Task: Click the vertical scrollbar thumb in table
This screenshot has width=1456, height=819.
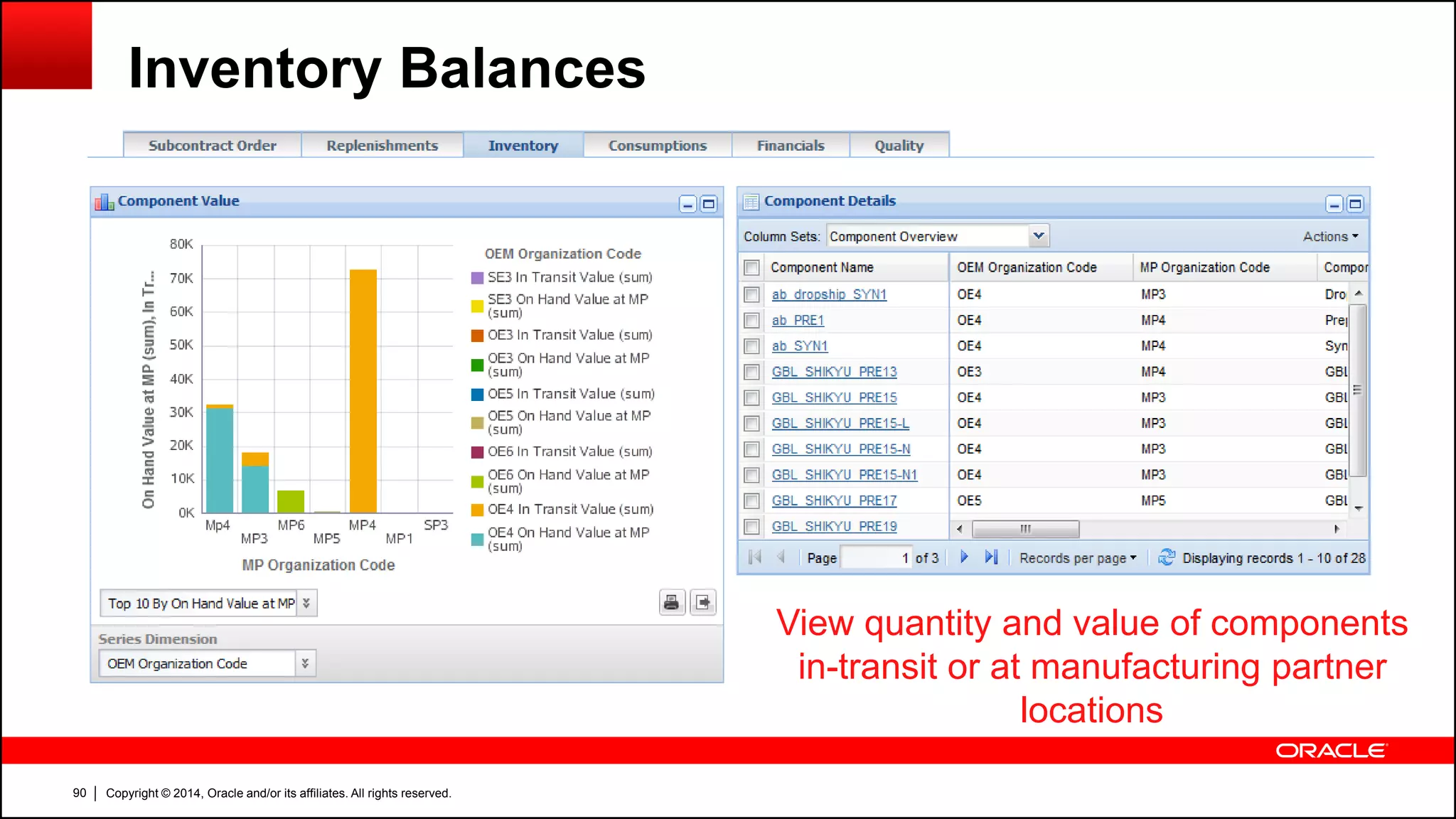Action: coord(1358,390)
